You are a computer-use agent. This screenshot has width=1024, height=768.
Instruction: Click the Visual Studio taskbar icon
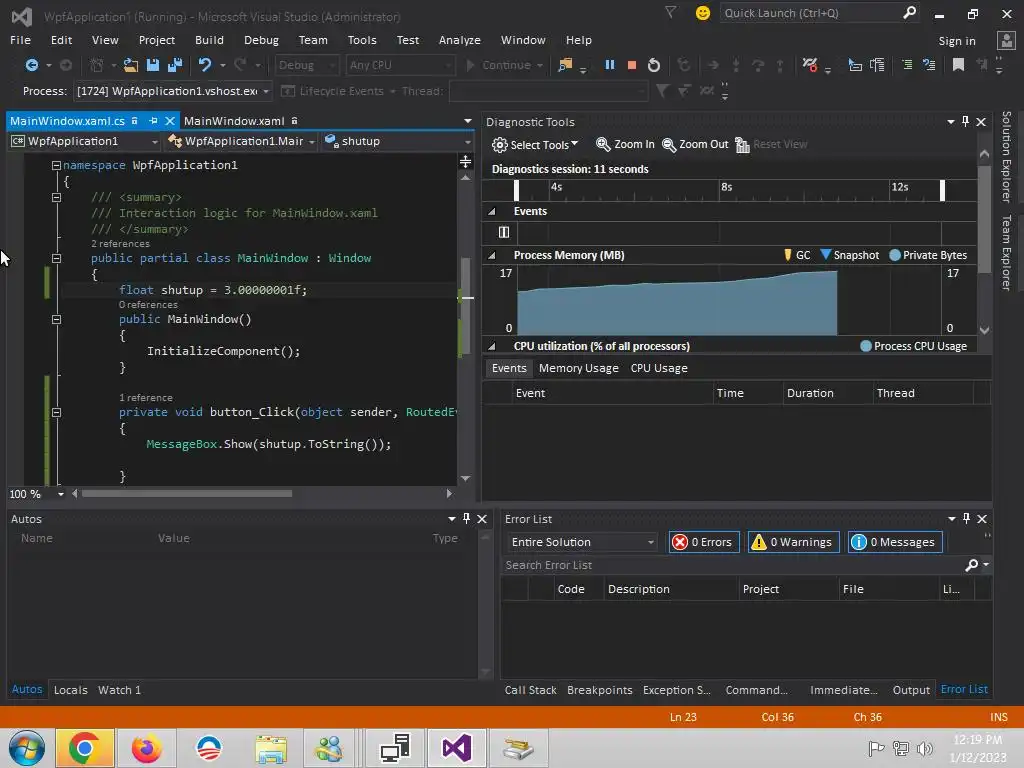(x=456, y=748)
